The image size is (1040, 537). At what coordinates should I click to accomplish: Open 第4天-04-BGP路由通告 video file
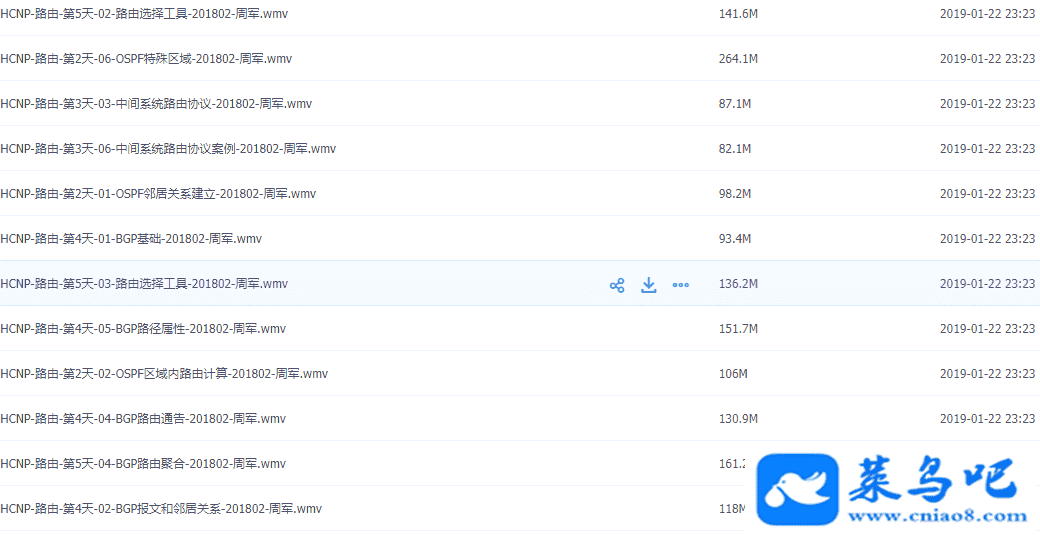[x=143, y=419]
